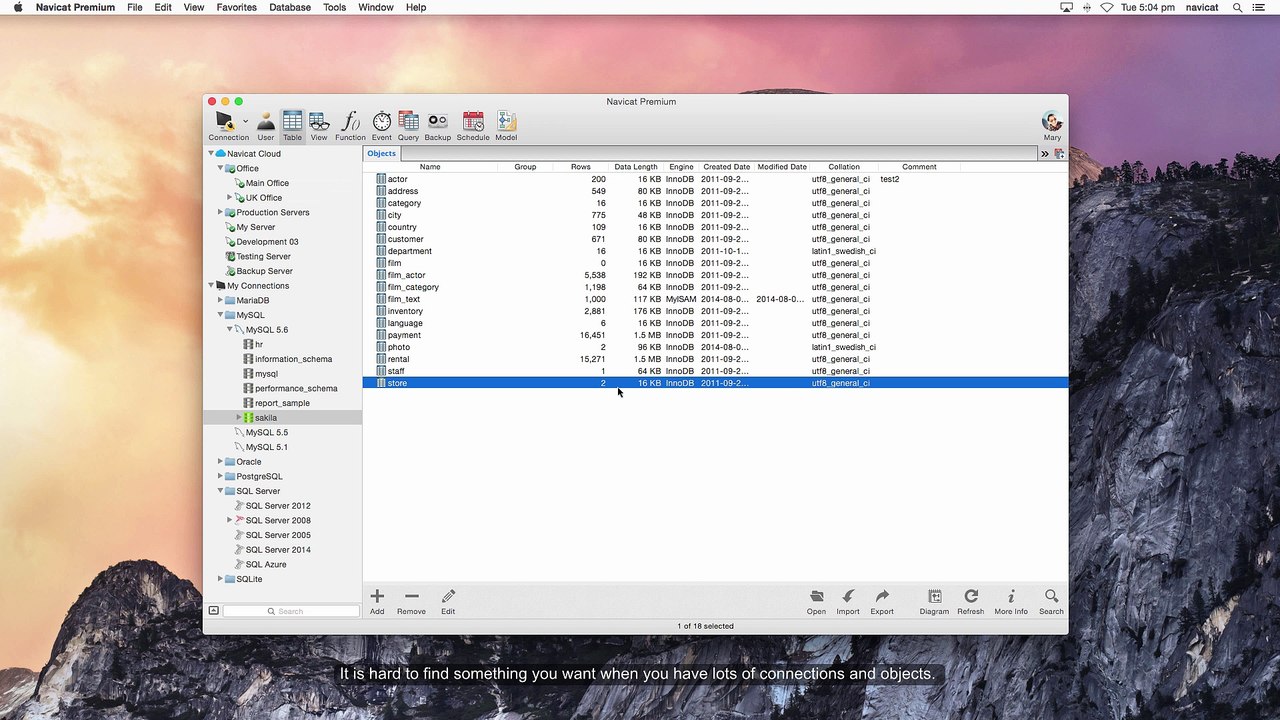Collapse the MySQL 5.6 connection
Viewport: 1280px width, 720px height.
point(229,329)
